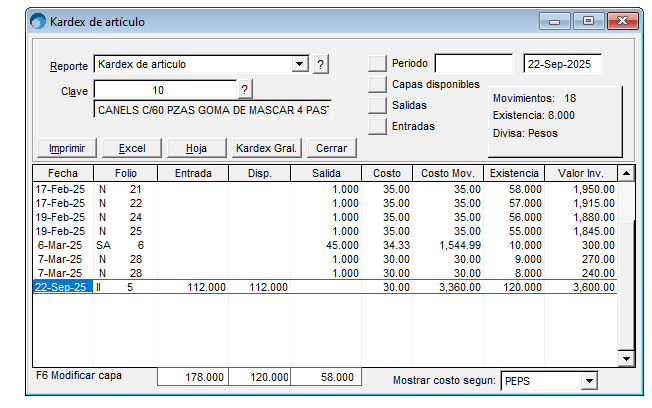Screen dimensions: 652x408
Task: Open Kardex Gral. report
Action: (265, 148)
